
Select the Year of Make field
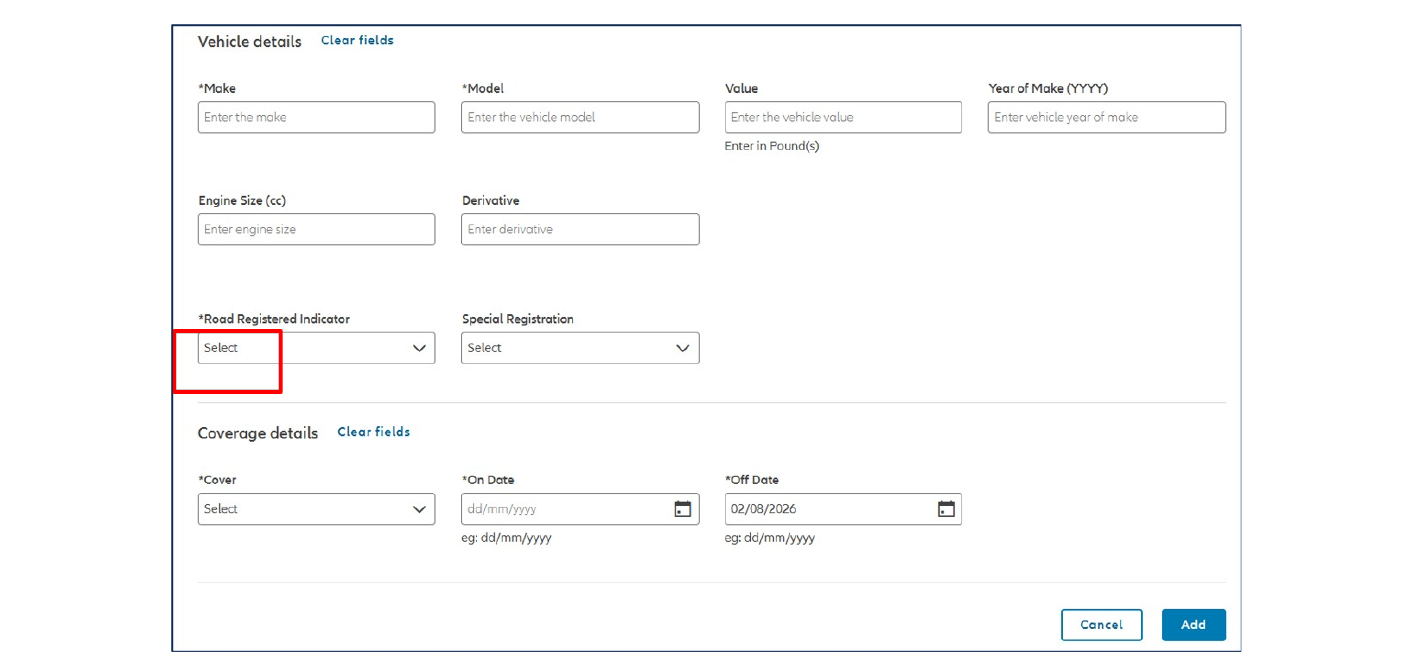(1107, 117)
